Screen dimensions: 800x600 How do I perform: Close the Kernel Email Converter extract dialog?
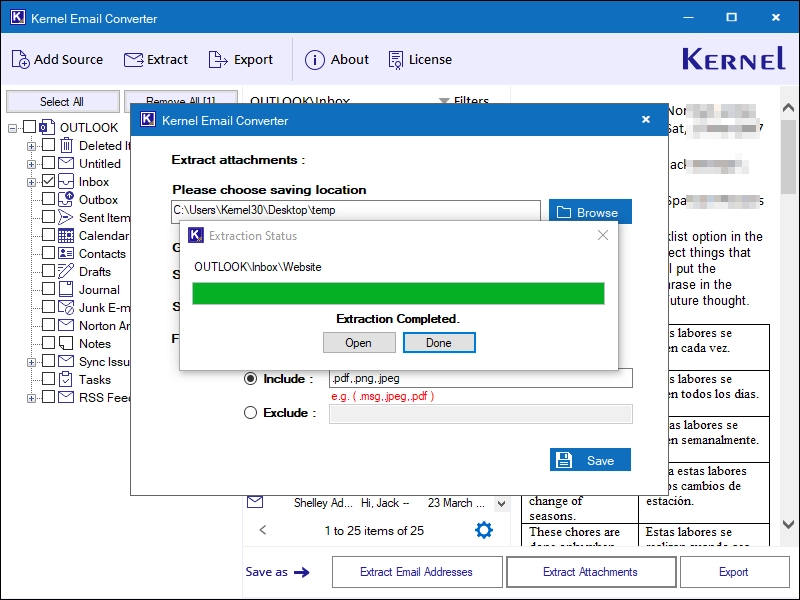pyautogui.click(x=646, y=119)
